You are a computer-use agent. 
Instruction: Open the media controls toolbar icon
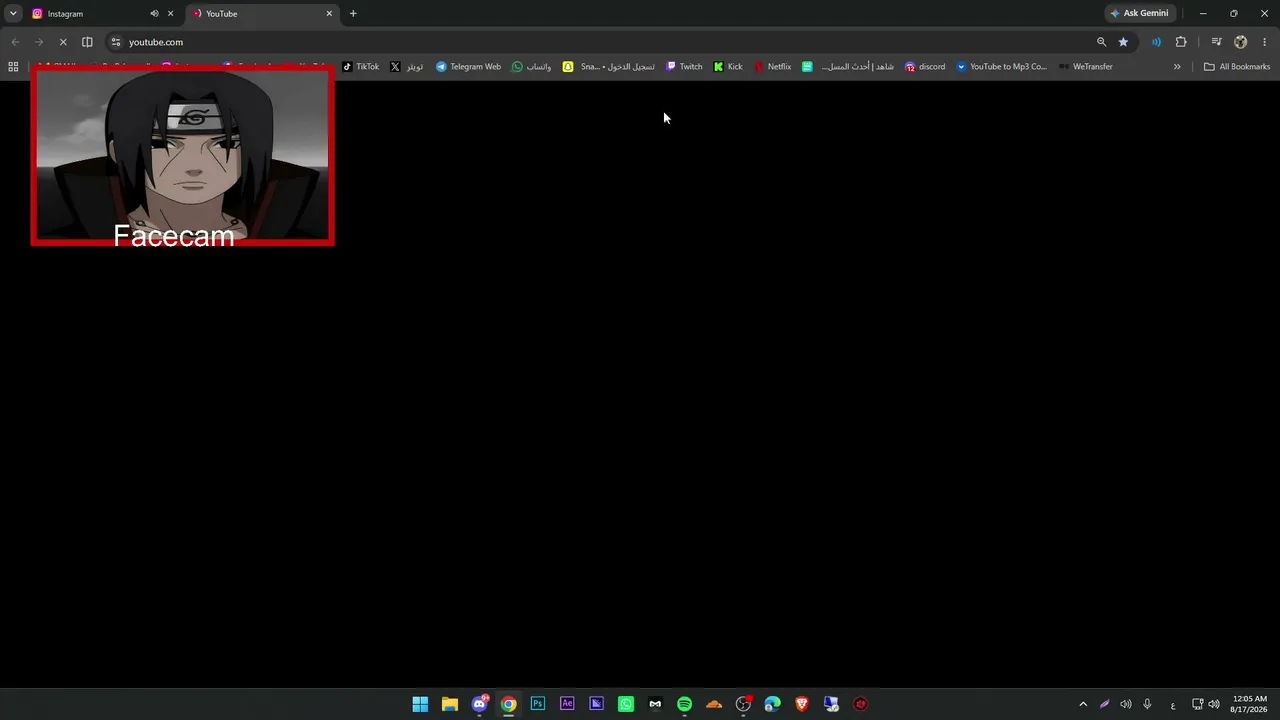click(1216, 42)
